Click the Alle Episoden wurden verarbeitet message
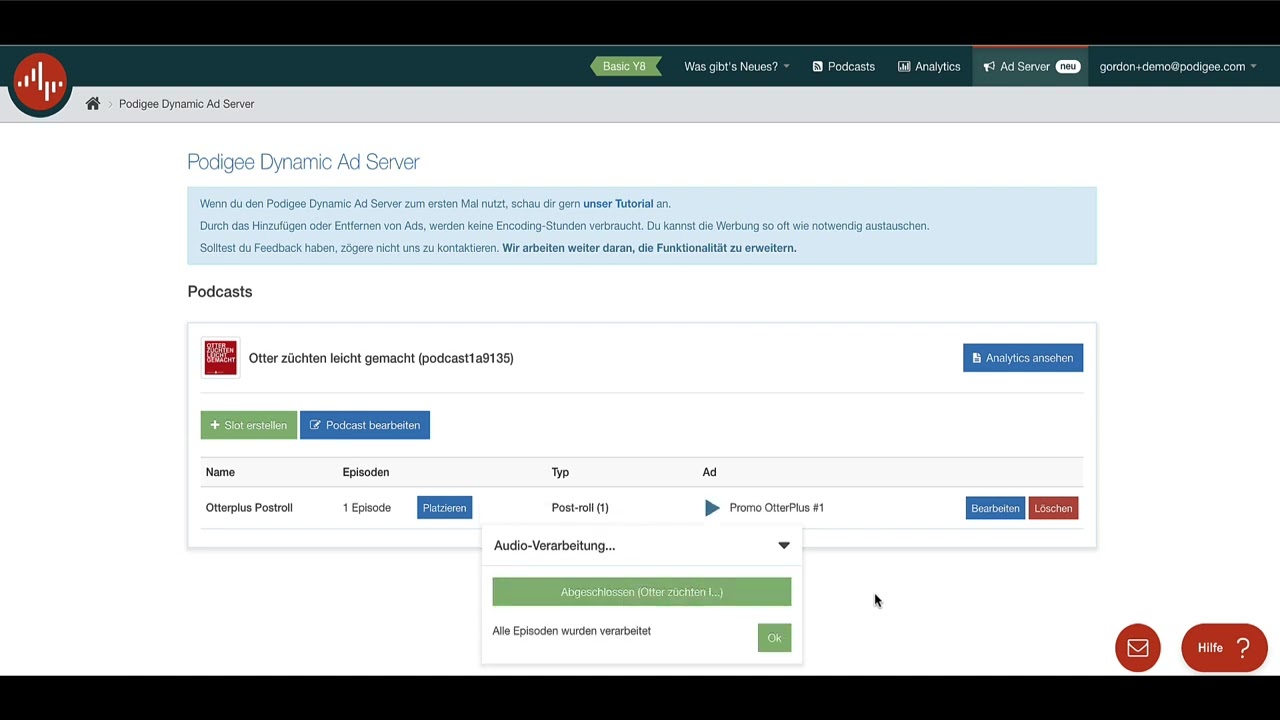Image resolution: width=1280 pixels, height=720 pixels. [x=572, y=631]
